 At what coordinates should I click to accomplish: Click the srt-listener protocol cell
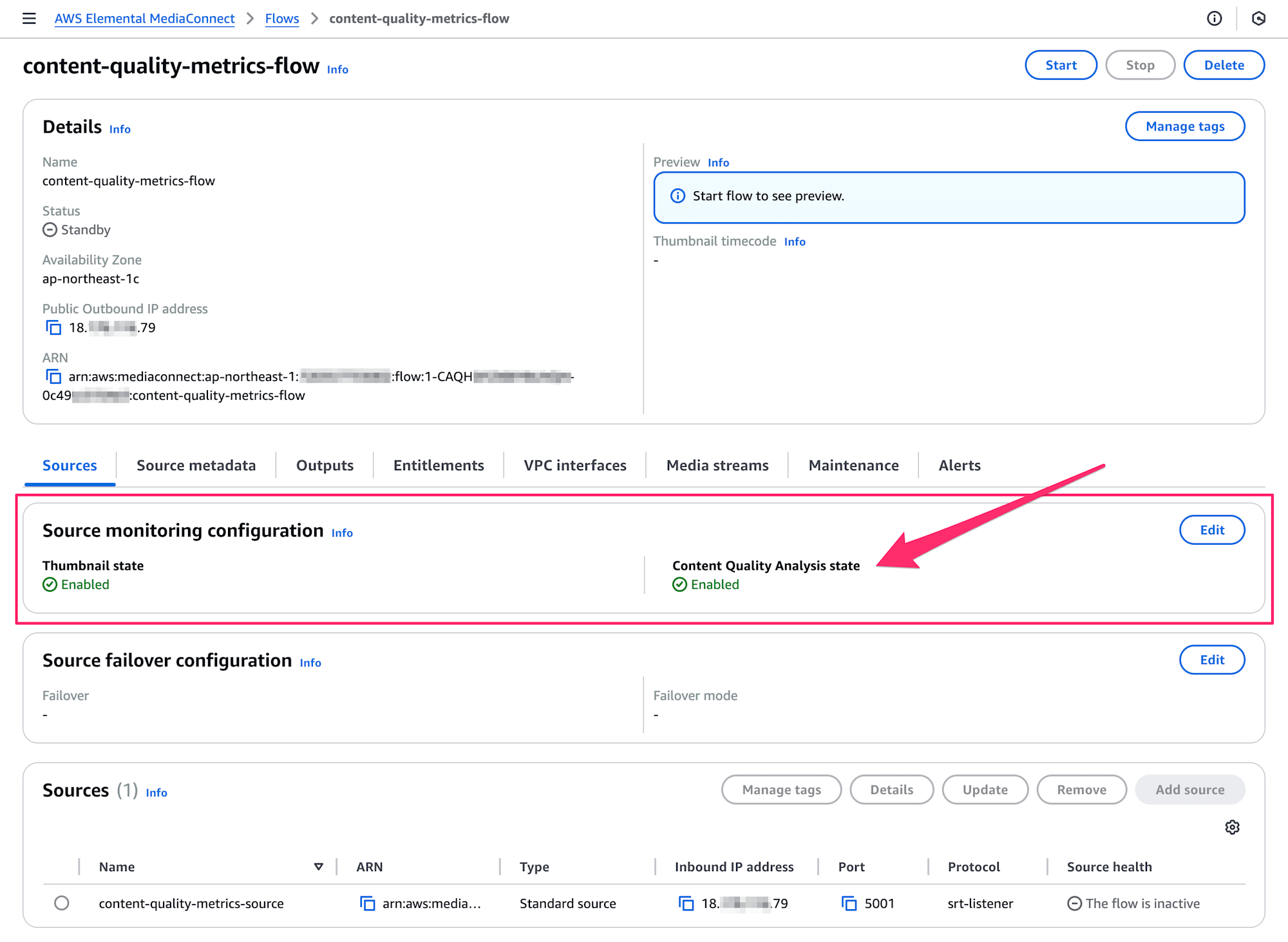click(x=980, y=903)
